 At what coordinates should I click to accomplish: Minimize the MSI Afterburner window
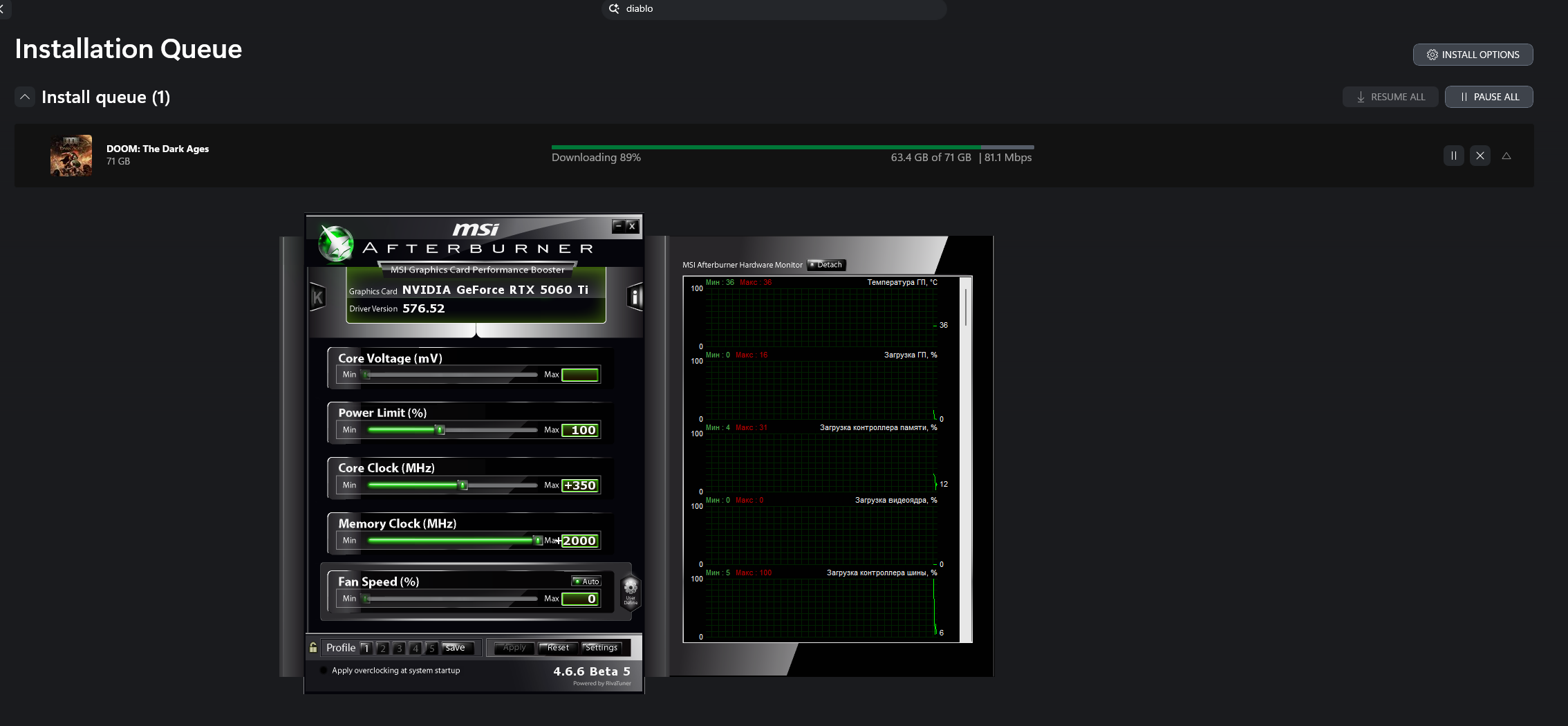618,226
